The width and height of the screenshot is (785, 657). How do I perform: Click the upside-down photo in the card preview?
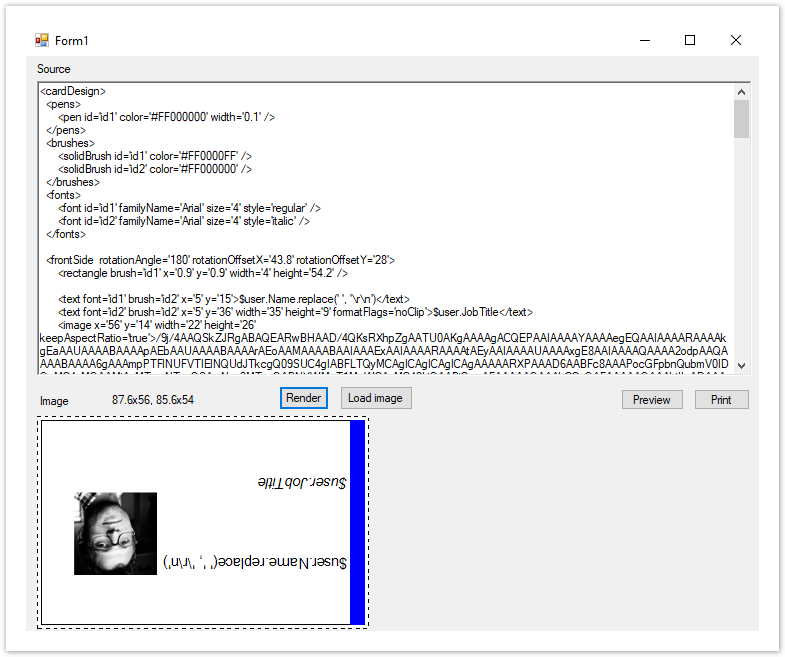tap(115, 533)
